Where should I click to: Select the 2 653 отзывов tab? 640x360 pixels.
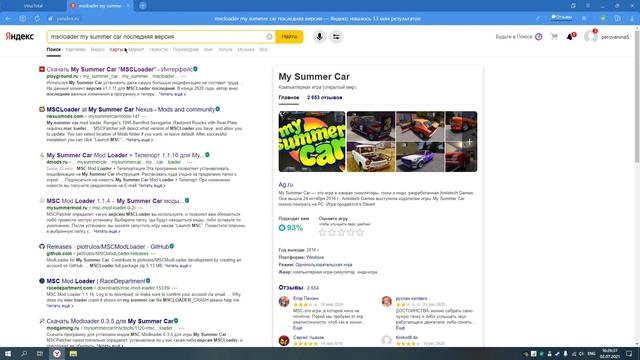coord(324,98)
